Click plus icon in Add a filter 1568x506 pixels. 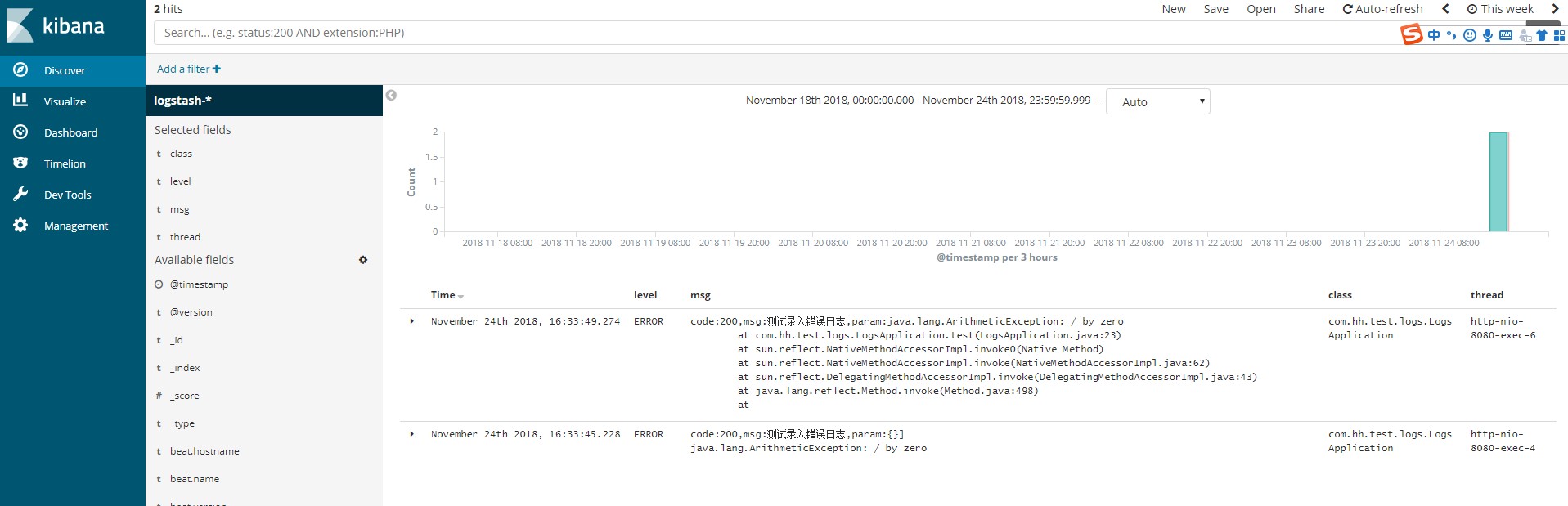pos(217,69)
